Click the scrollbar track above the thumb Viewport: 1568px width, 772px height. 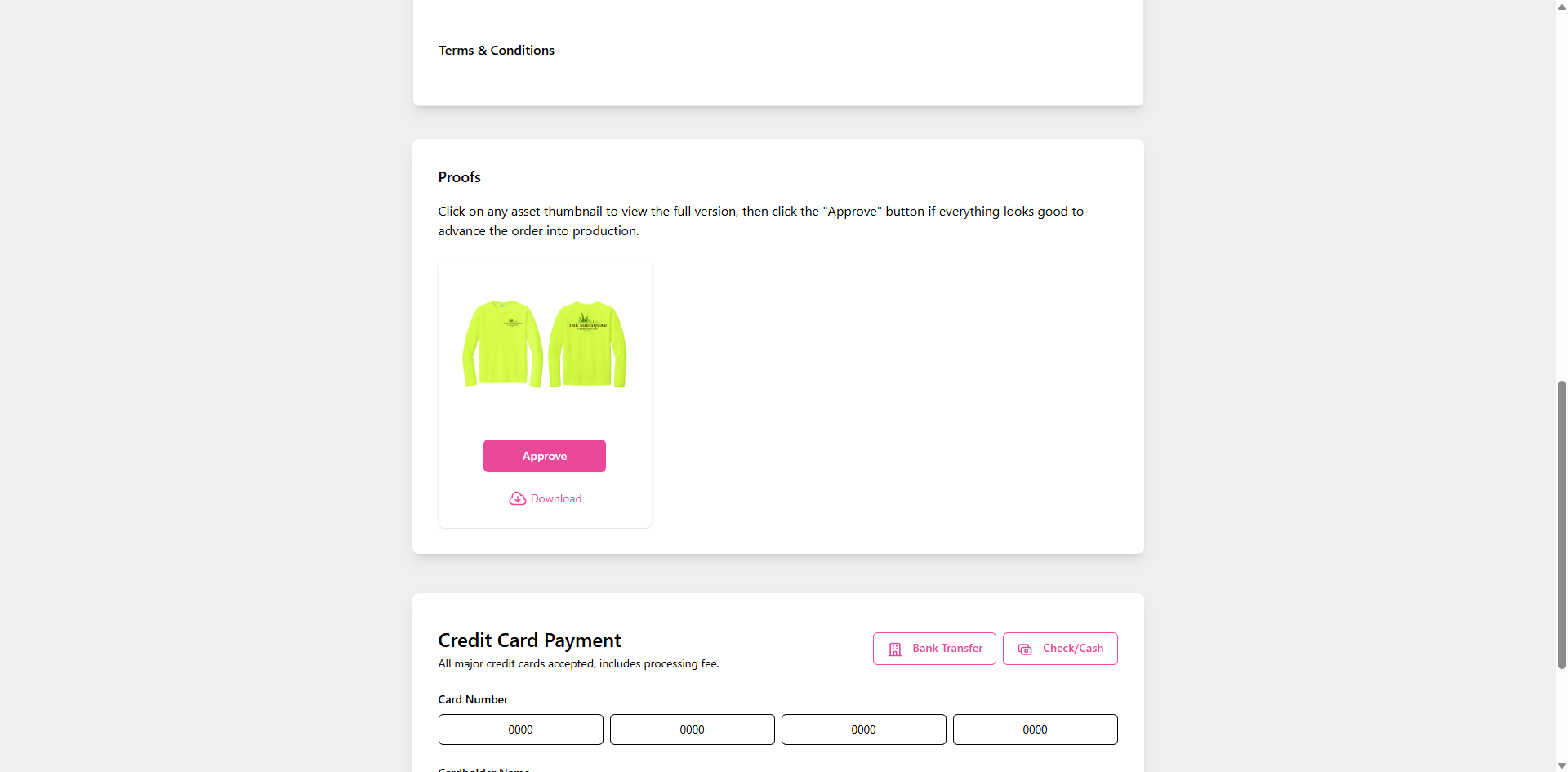click(1561, 196)
